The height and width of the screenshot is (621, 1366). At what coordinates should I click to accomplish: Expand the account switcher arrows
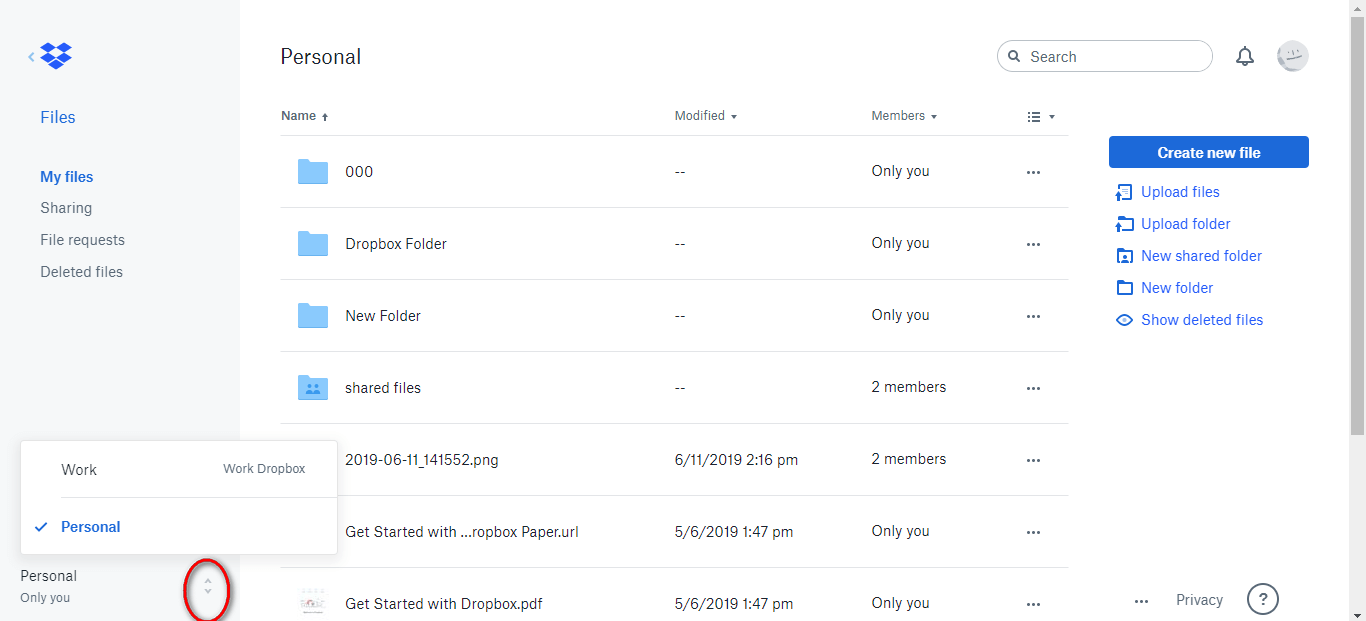[207, 586]
